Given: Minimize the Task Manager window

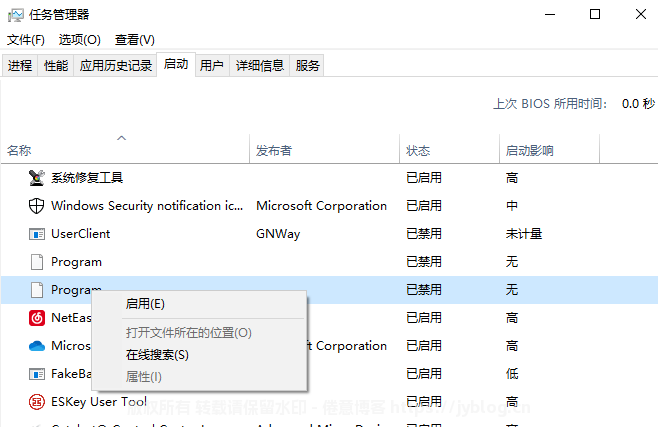Looking at the screenshot, I should pos(550,15).
